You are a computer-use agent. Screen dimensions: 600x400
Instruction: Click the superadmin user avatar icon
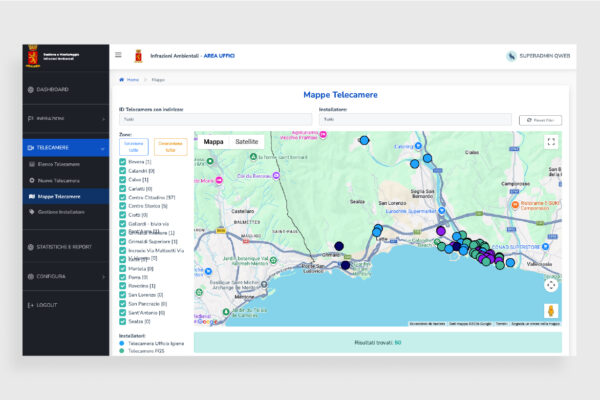511,56
